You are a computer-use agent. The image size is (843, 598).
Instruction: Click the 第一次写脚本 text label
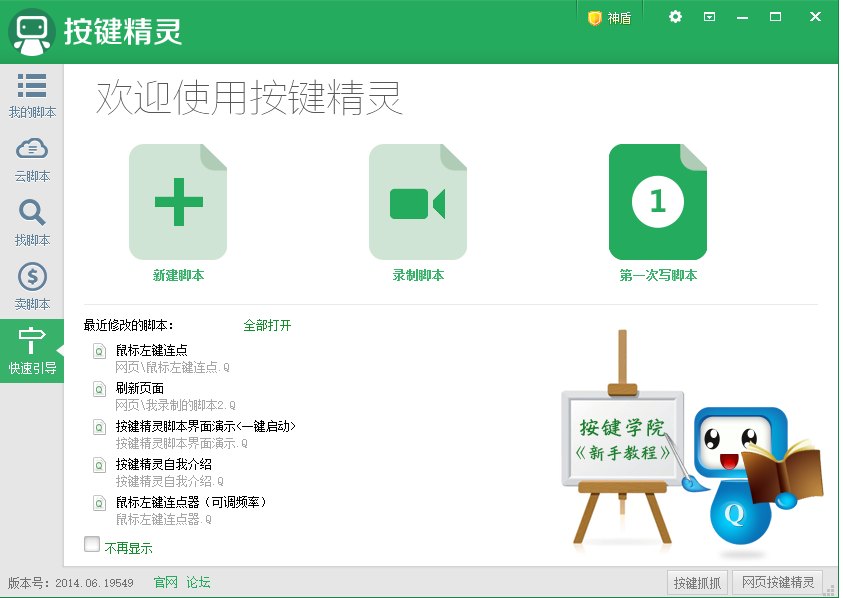pos(658,275)
